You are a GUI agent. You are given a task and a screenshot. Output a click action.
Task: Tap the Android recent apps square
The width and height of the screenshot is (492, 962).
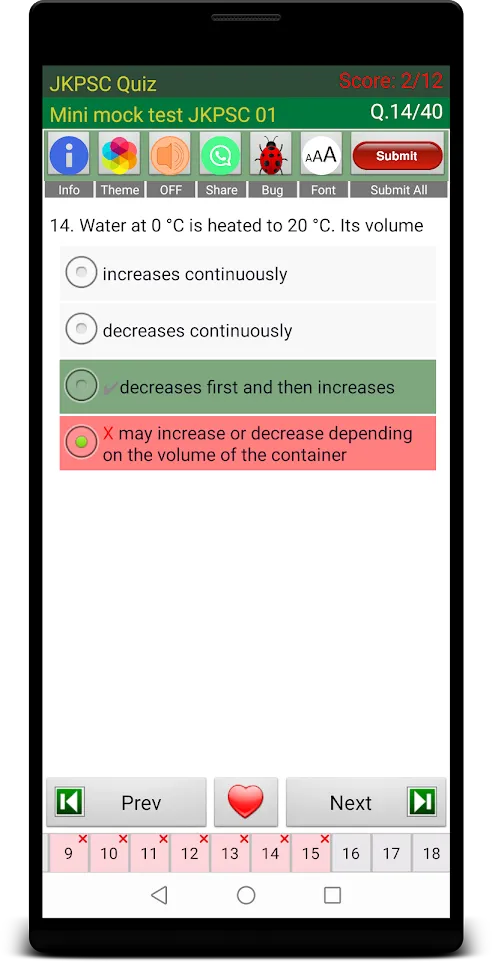[x=332, y=895]
